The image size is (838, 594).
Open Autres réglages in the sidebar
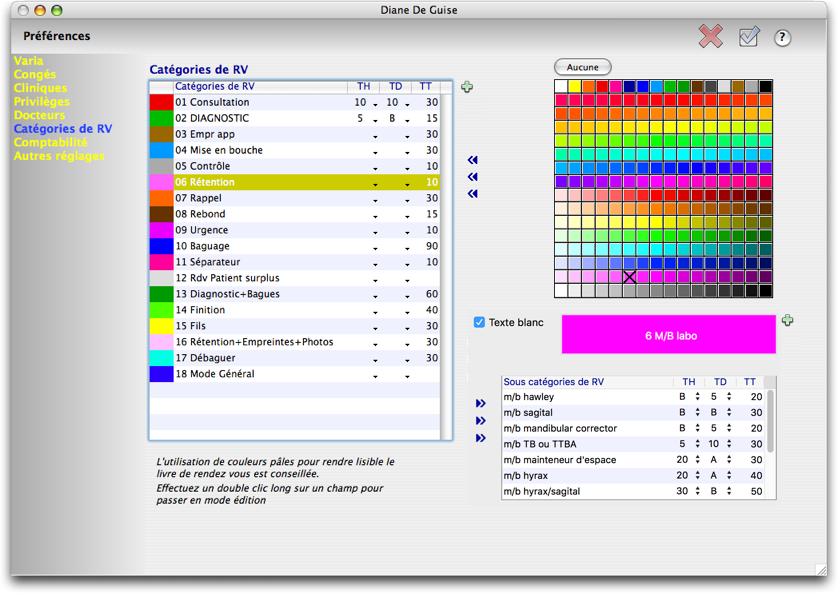59,156
